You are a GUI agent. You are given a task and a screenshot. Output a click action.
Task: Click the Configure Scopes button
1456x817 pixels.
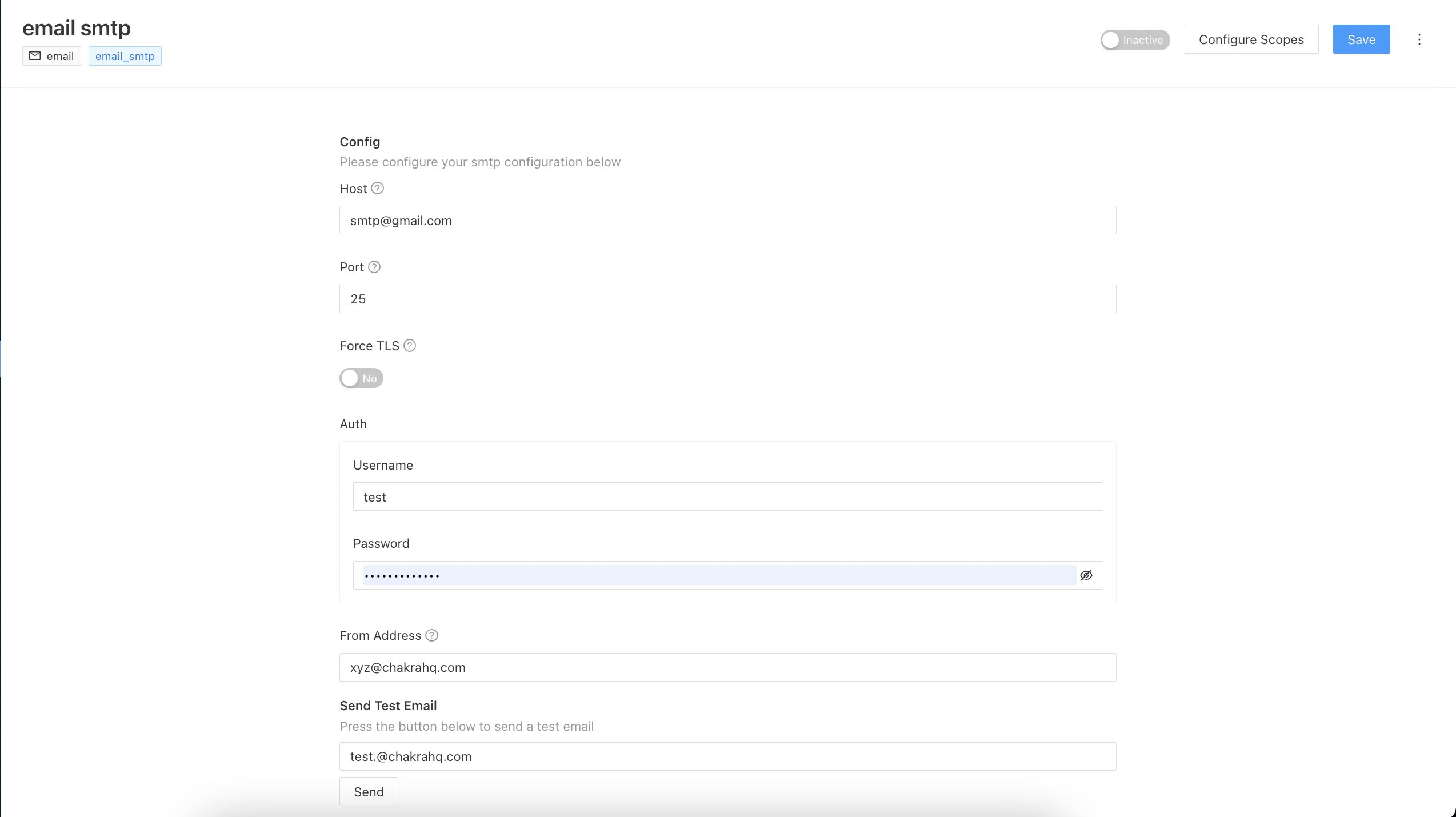(x=1251, y=39)
